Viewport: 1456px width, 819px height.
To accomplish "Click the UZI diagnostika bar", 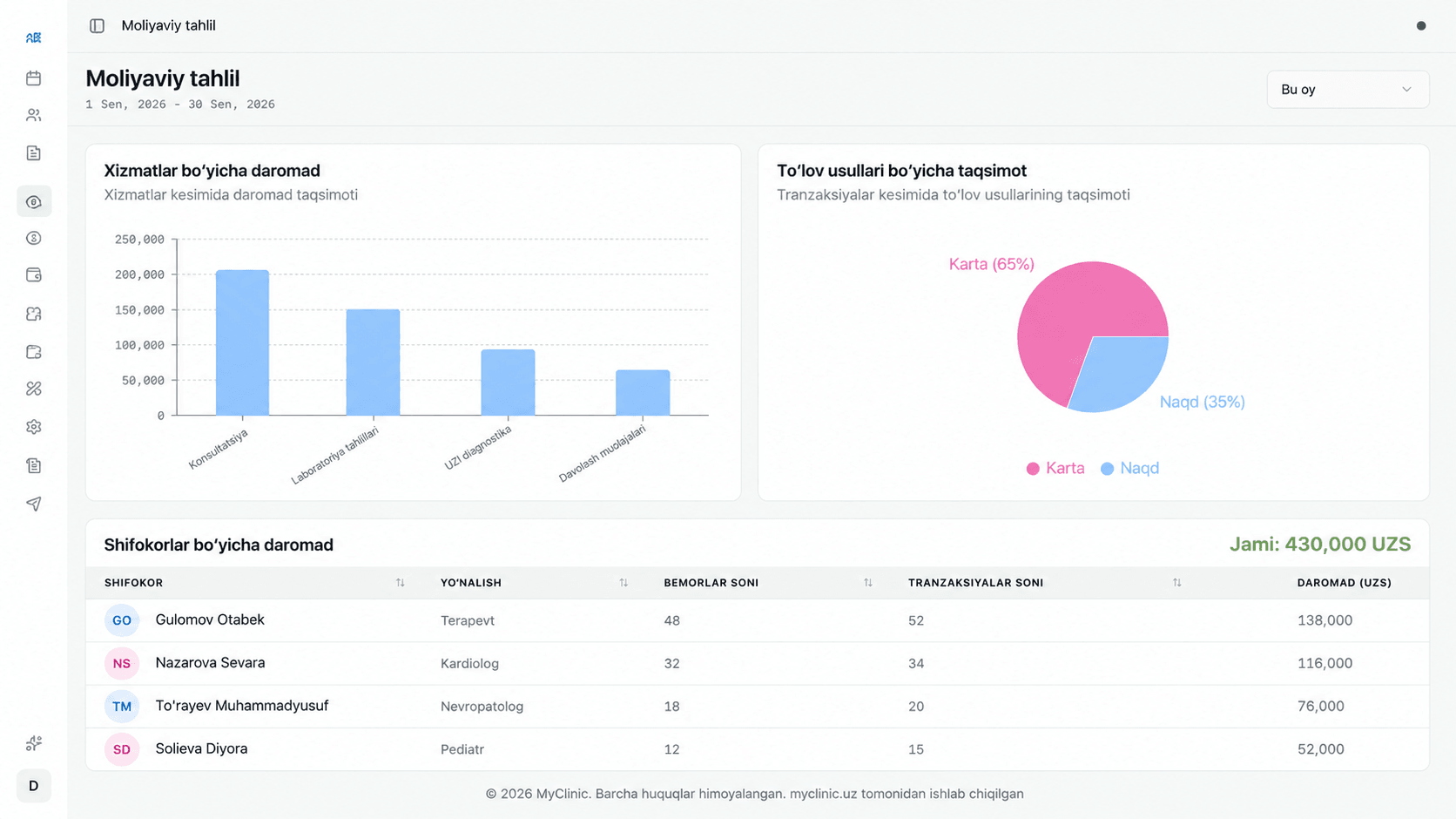I will point(508,382).
